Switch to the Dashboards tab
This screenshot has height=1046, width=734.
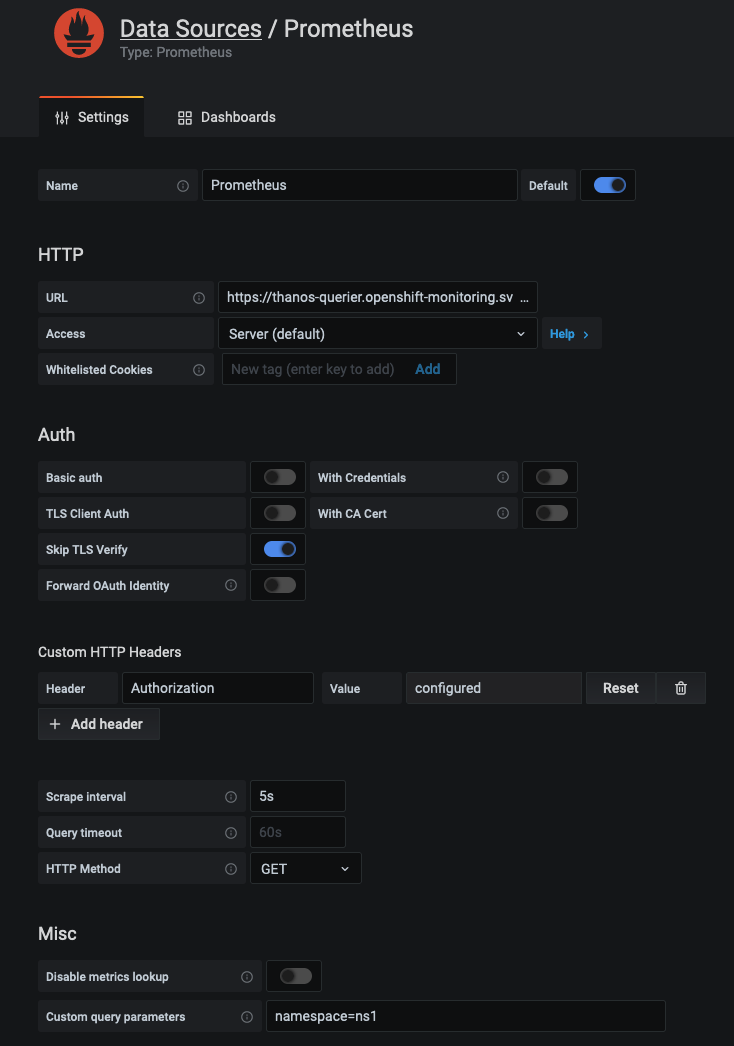click(227, 117)
